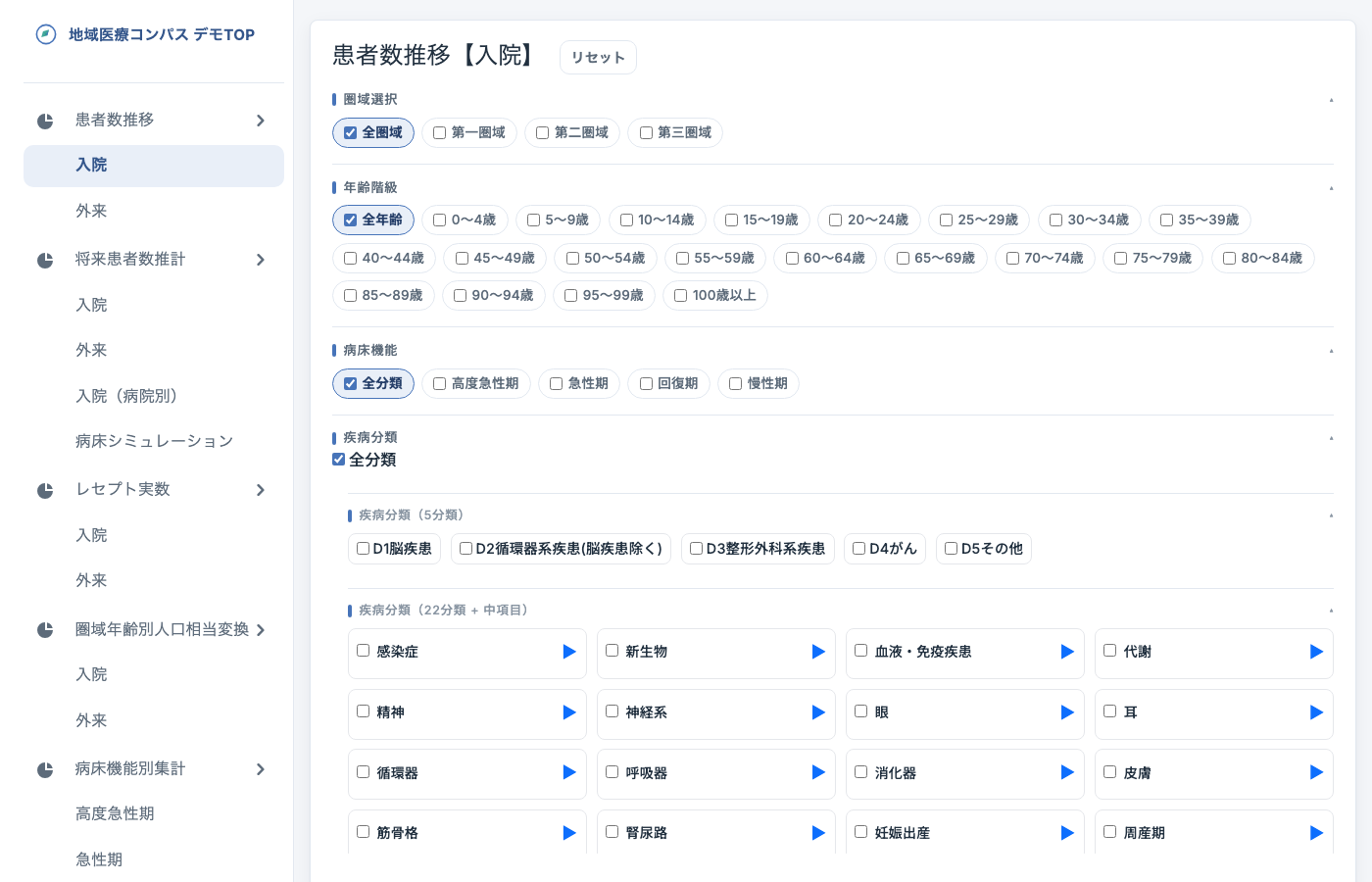Expand 筋骨格 sub-items with blue arrow
The width and height of the screenshot is (1372, 882).
[569, 833]
